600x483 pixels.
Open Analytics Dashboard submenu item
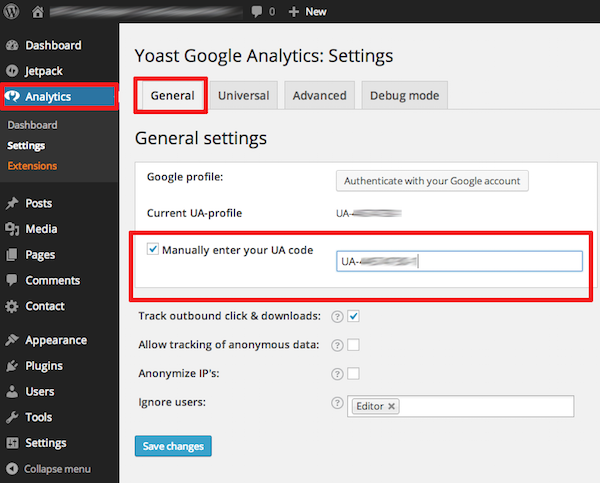pos(33,125)
